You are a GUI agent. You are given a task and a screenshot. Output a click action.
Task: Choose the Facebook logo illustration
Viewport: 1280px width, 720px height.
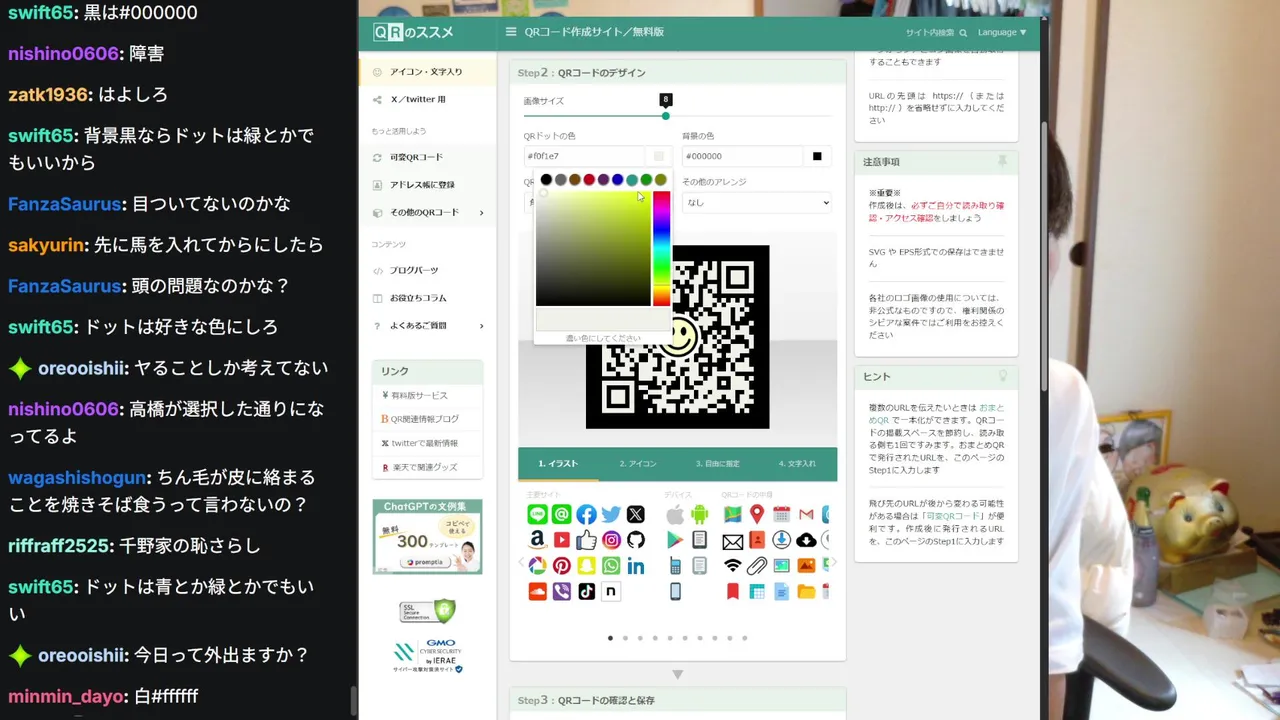tap(586, 515)
